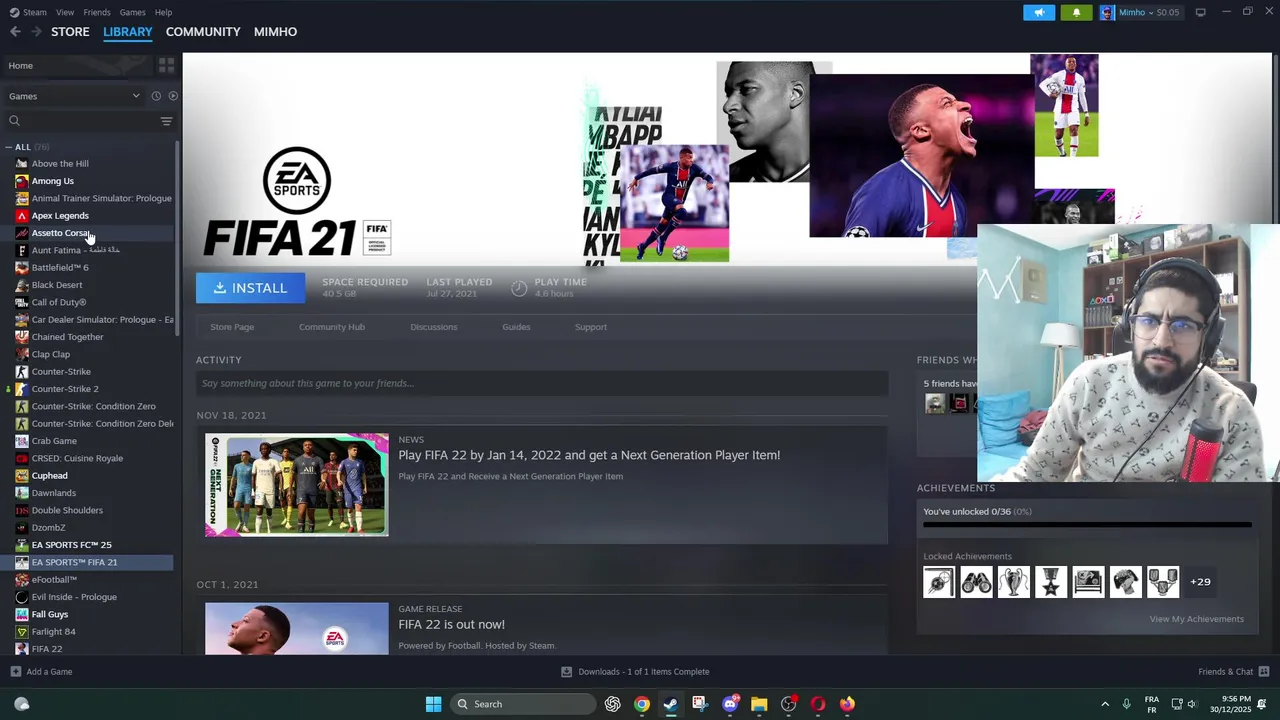The height and width of the screenshot is (720, 1280).
Task: Click the announcements megaphone icon
Action: click(1039, 12)
